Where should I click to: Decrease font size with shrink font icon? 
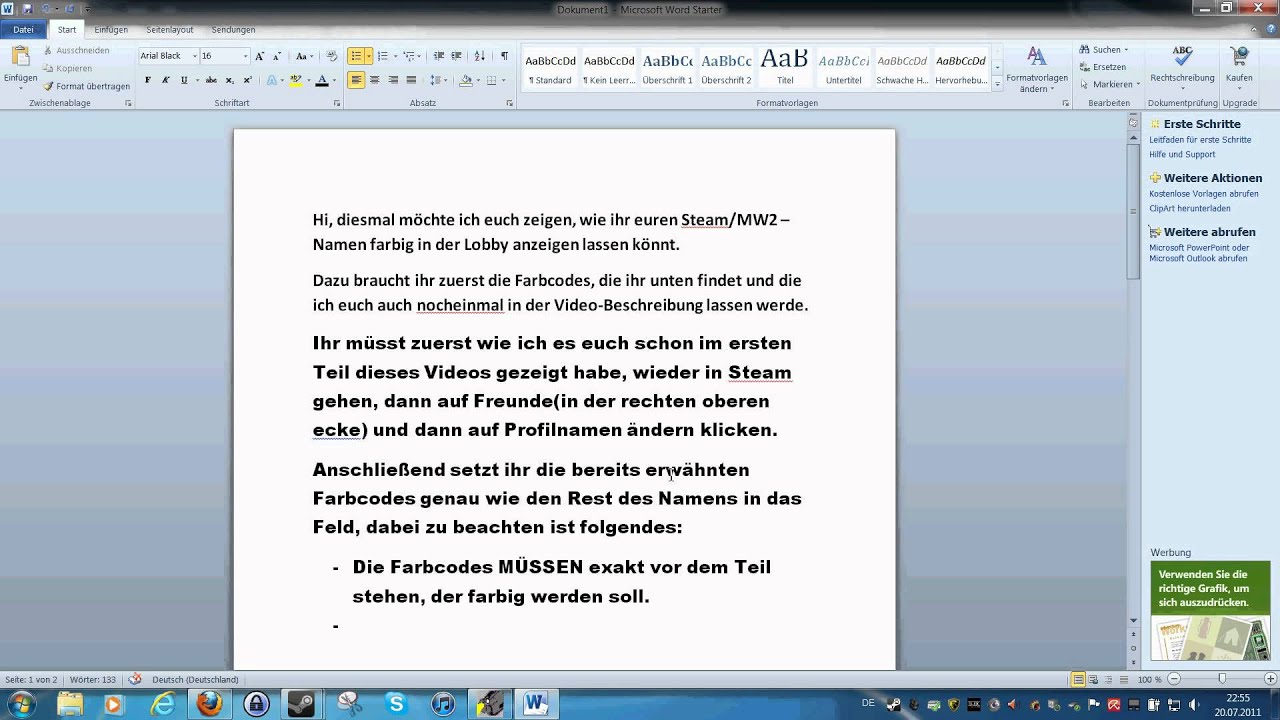click(x=275, y=56)
